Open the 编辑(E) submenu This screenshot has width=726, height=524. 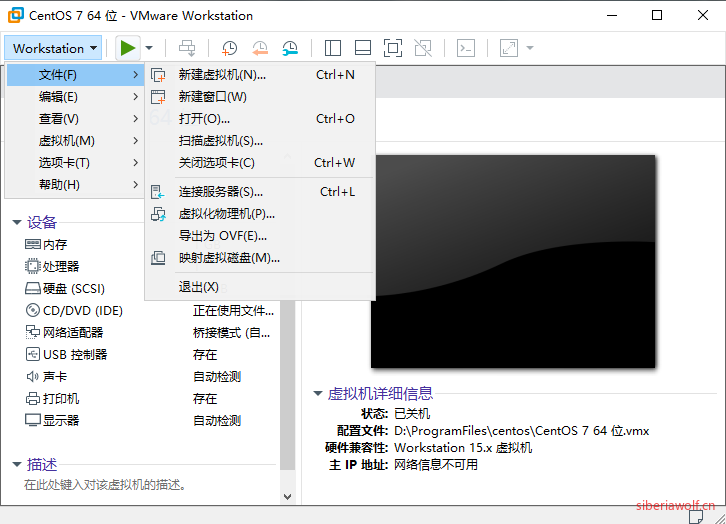point(75,97)
